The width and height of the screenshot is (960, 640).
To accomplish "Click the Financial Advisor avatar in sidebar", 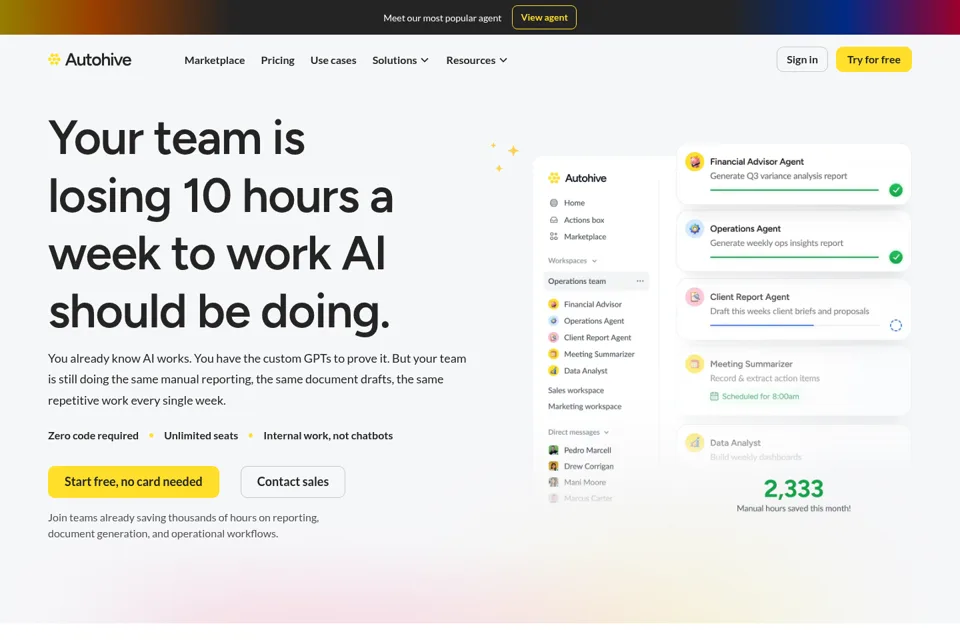I will (553, 304).
